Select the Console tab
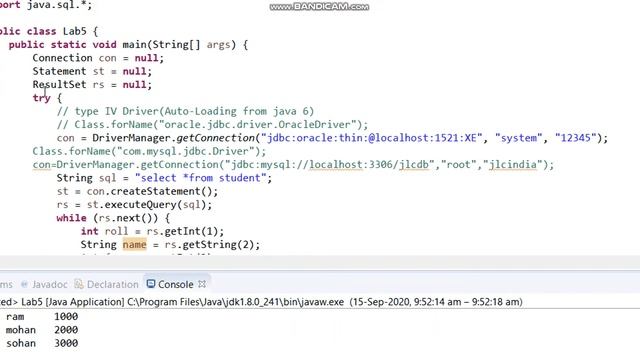 click(176, 284)
